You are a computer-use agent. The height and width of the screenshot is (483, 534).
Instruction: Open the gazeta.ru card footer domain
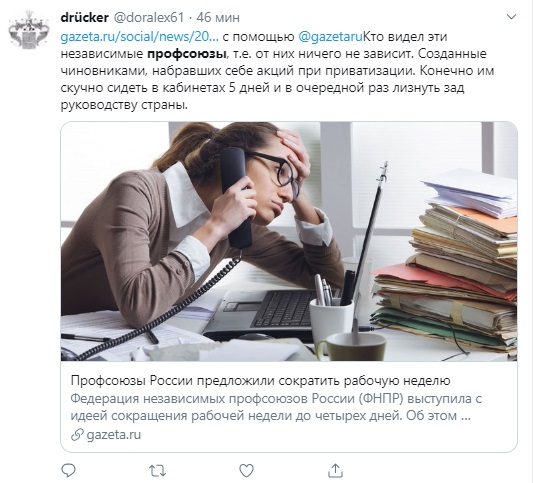point(114,435)
